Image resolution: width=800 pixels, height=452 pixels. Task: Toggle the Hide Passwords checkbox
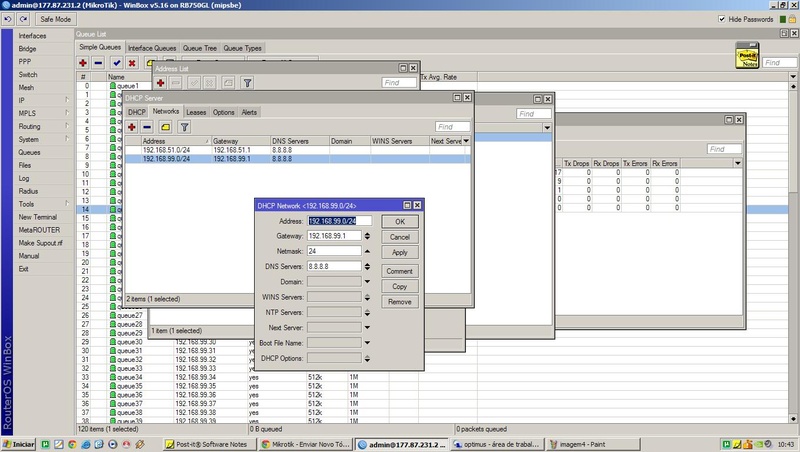point(723,19)
